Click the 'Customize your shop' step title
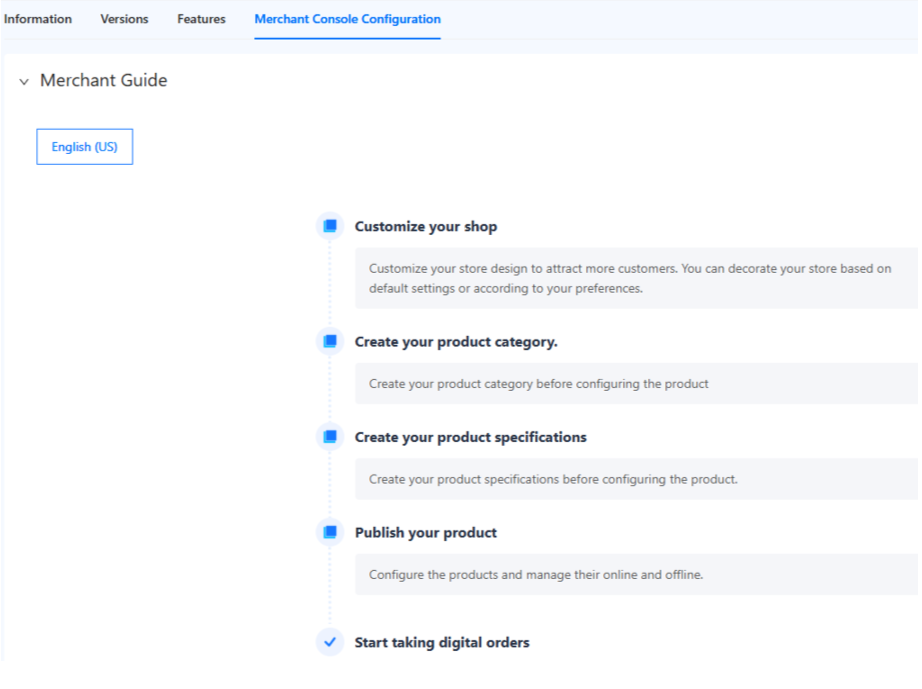 click(x=425, y=227)
